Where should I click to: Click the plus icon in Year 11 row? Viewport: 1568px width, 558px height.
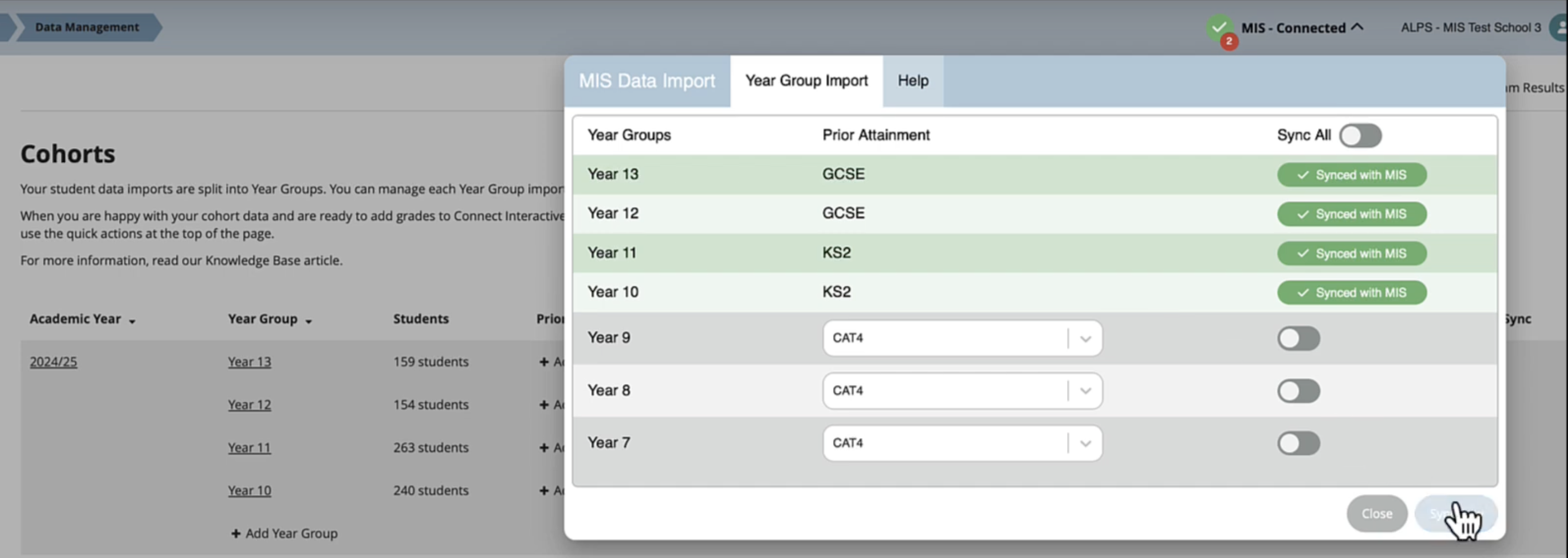pyautogui.click(x=543, y=448)
